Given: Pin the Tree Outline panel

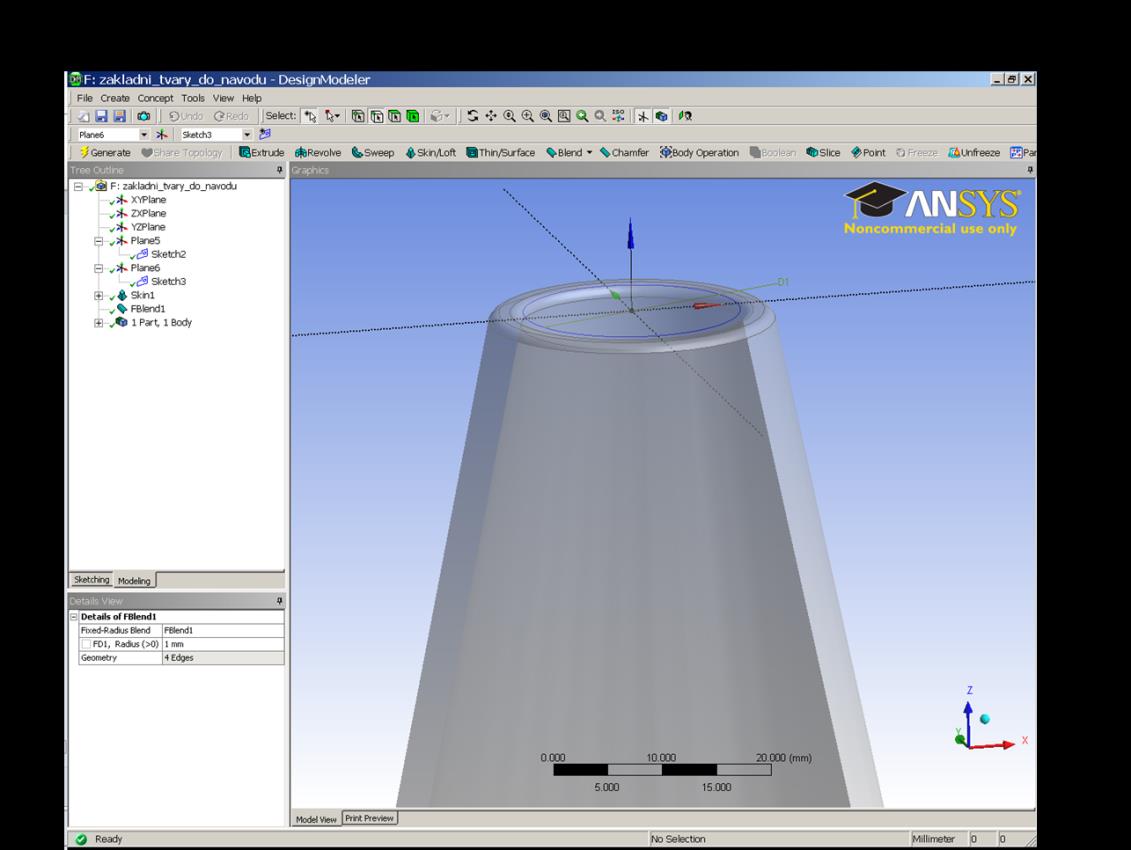Looking at the screenshot, I should [279, 170].
